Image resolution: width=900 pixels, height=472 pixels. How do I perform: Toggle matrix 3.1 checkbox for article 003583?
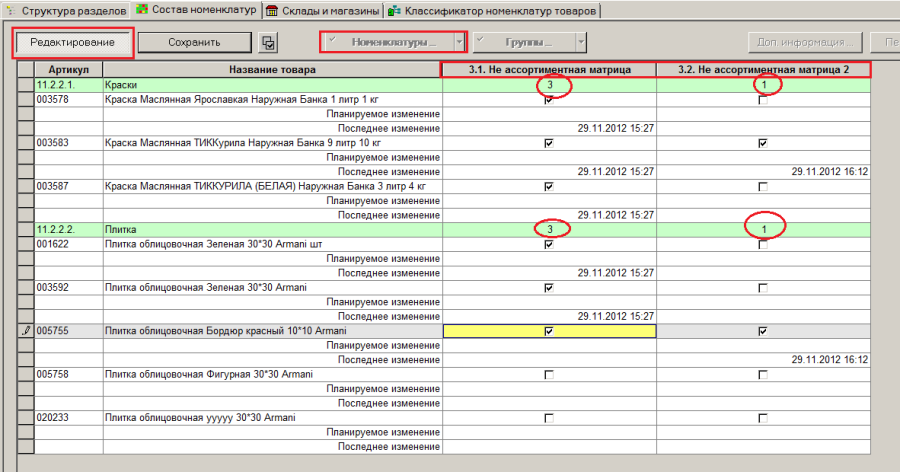click(549, 143)
